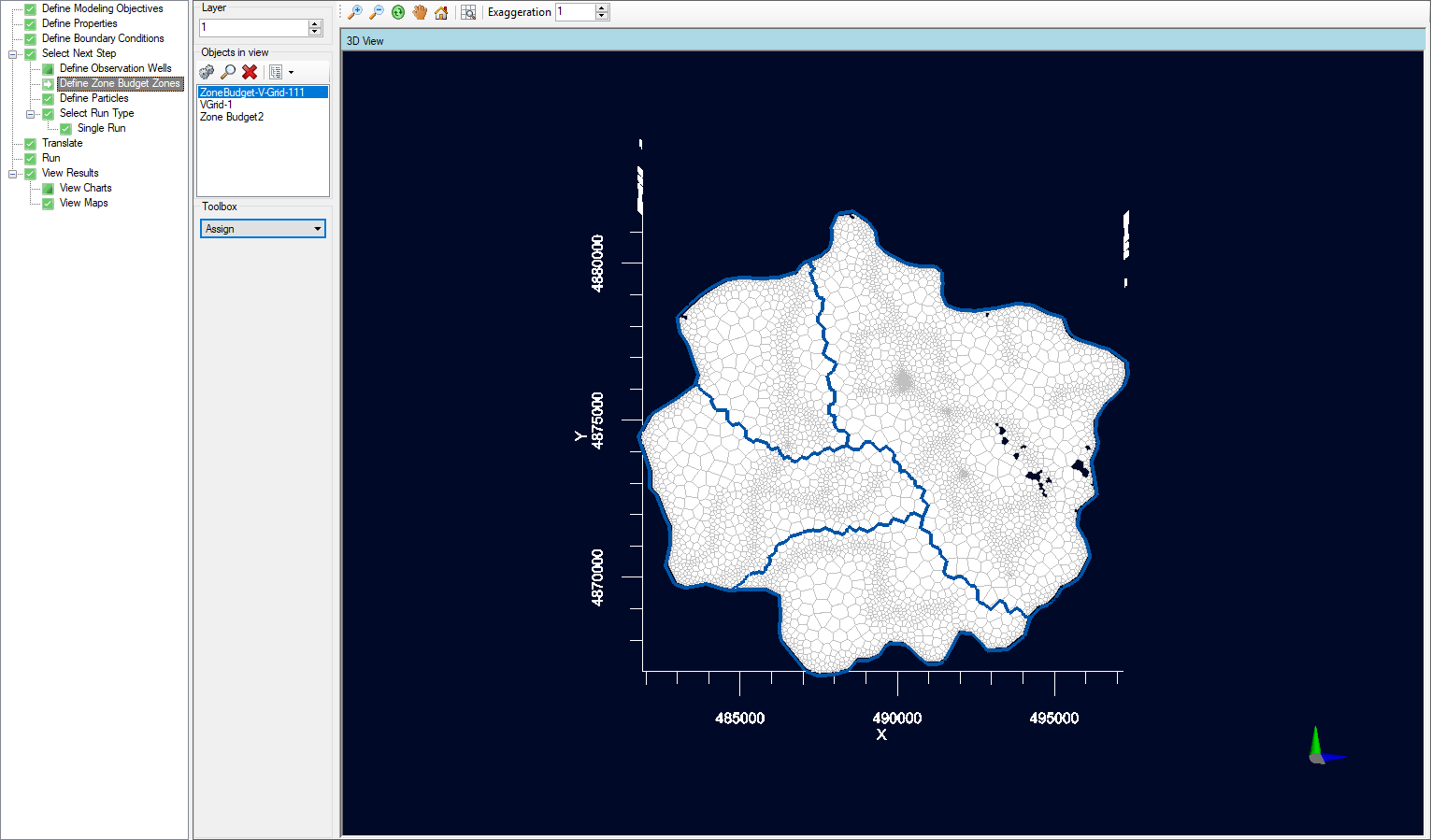The height and width of the screenshot is (840, 1431).
Task: Go to the Translate step
Action: [x=62, y=143]
